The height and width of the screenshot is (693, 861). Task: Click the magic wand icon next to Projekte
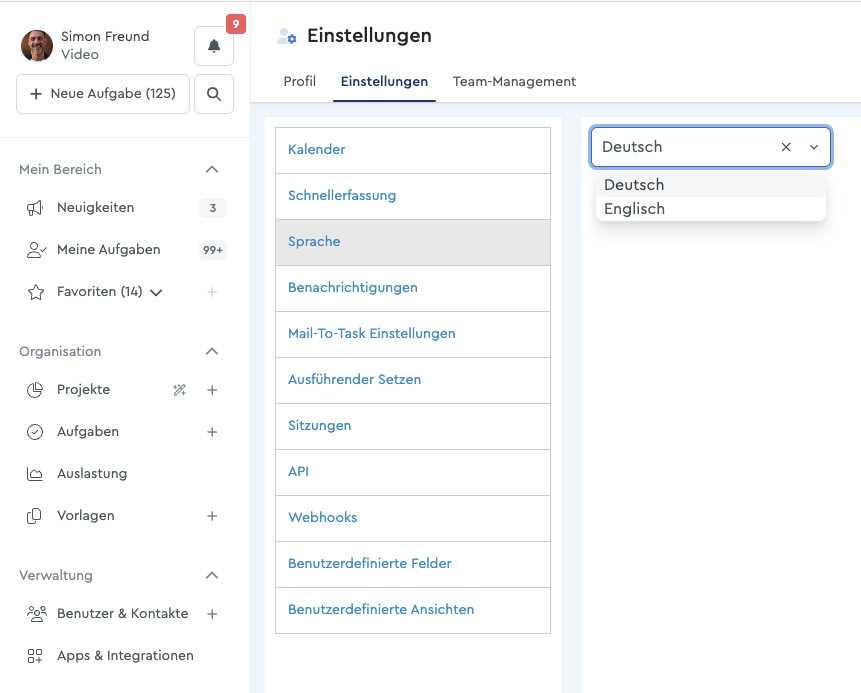pos(180,390)
